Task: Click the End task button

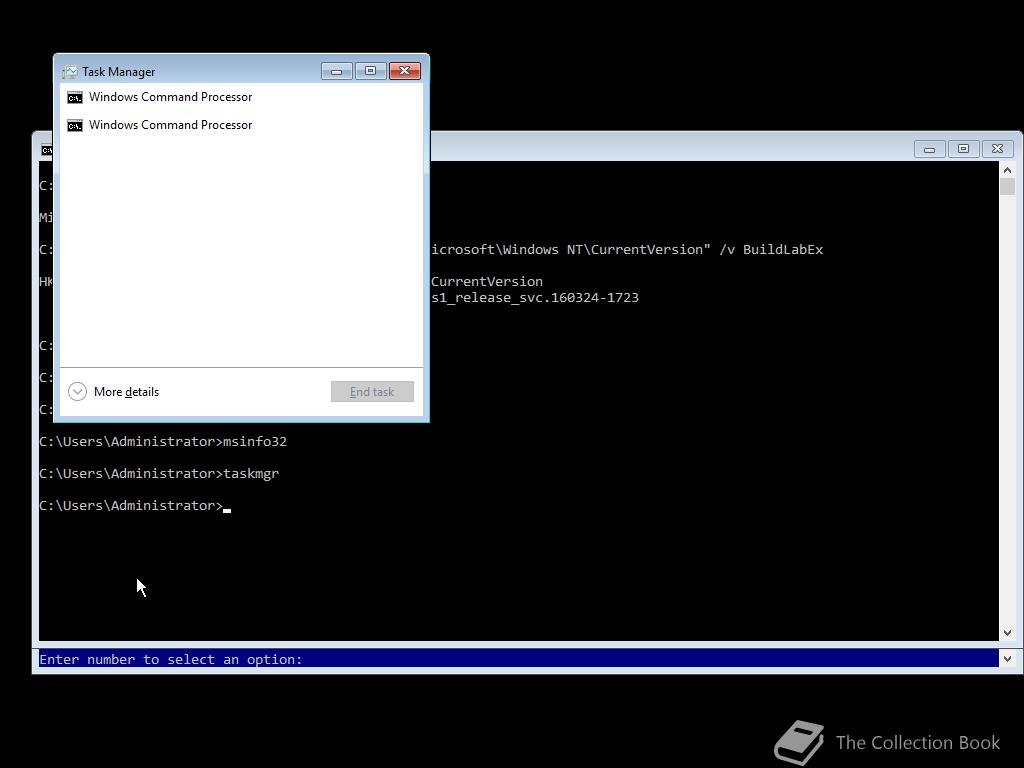Action: pyautogui.click(x=371, y=391)
